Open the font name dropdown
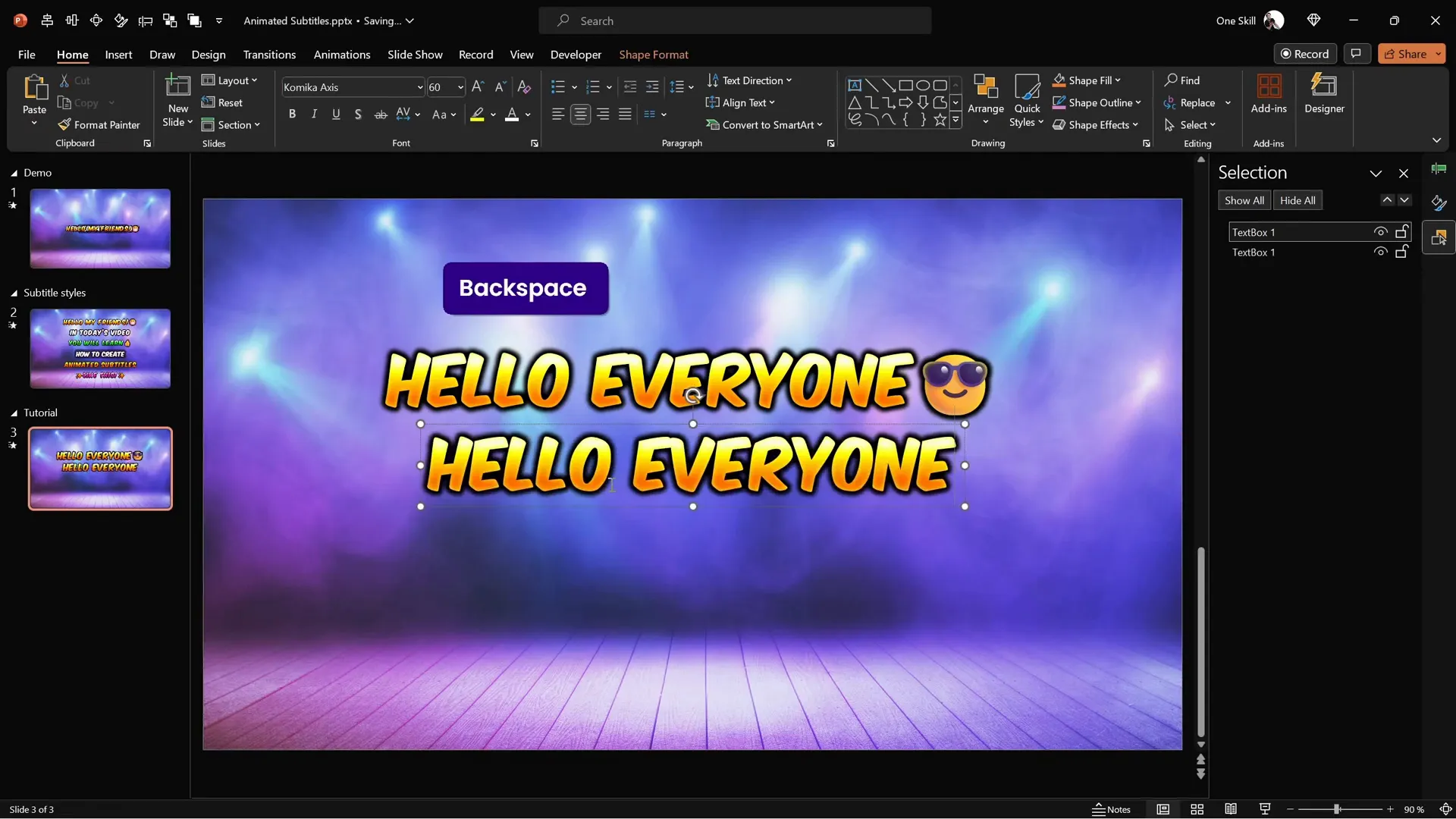 [x=419, y=87]
